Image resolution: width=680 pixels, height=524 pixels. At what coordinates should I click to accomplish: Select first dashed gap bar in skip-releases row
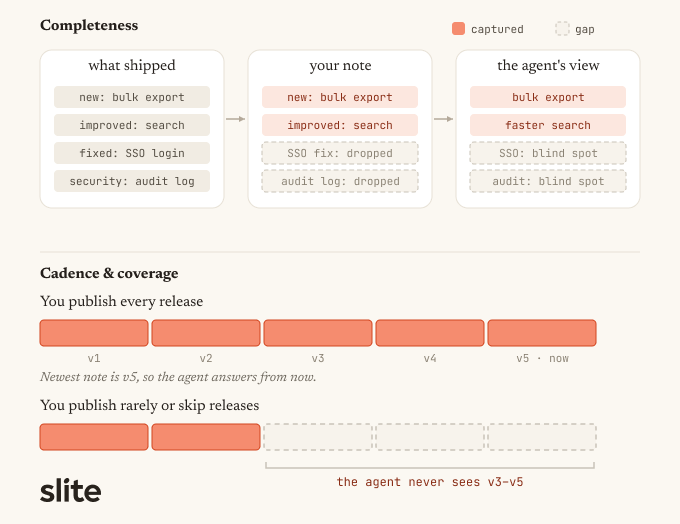[318, 437]
